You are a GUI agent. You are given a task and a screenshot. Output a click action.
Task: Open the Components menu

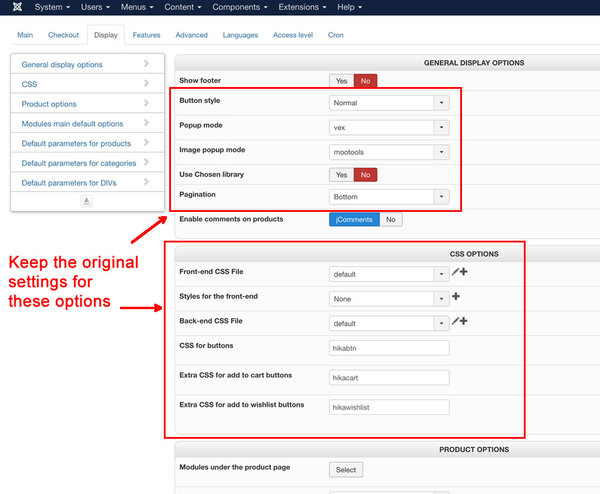(240, 7)
